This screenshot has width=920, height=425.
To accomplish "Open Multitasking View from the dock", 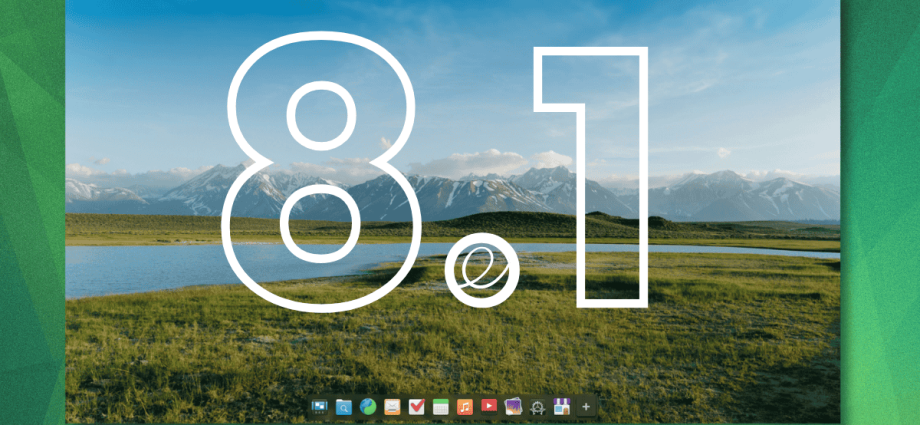I will click(319, 406).
